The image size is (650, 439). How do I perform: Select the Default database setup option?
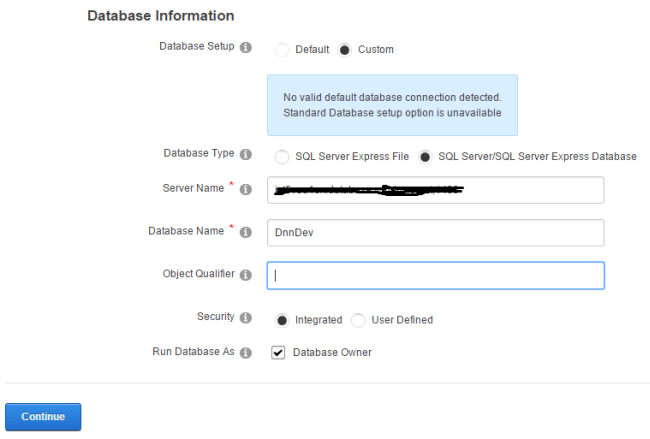pos(282,49)
